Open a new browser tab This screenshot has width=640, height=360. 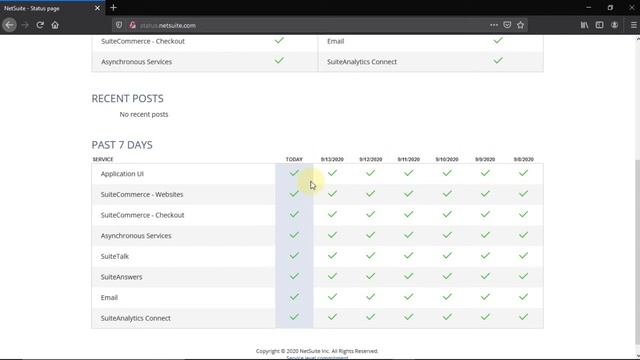[113, 8]
